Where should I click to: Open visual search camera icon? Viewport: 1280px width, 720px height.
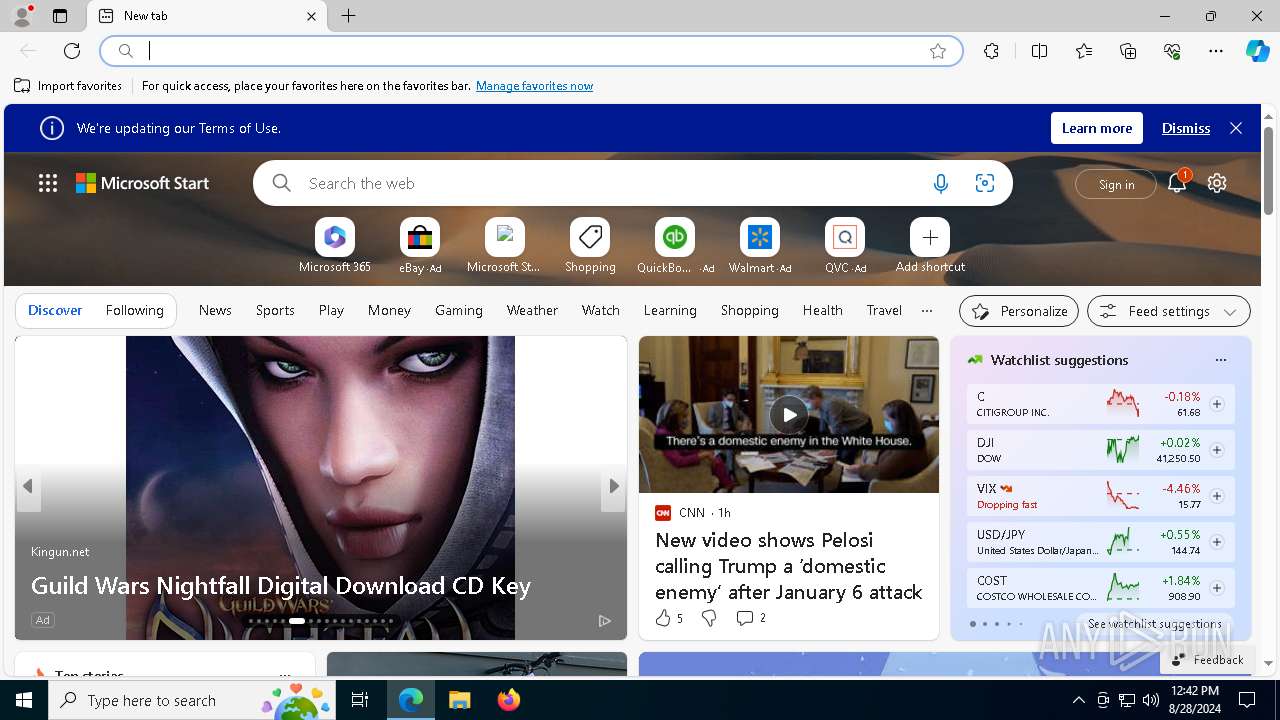coord(985,183)
